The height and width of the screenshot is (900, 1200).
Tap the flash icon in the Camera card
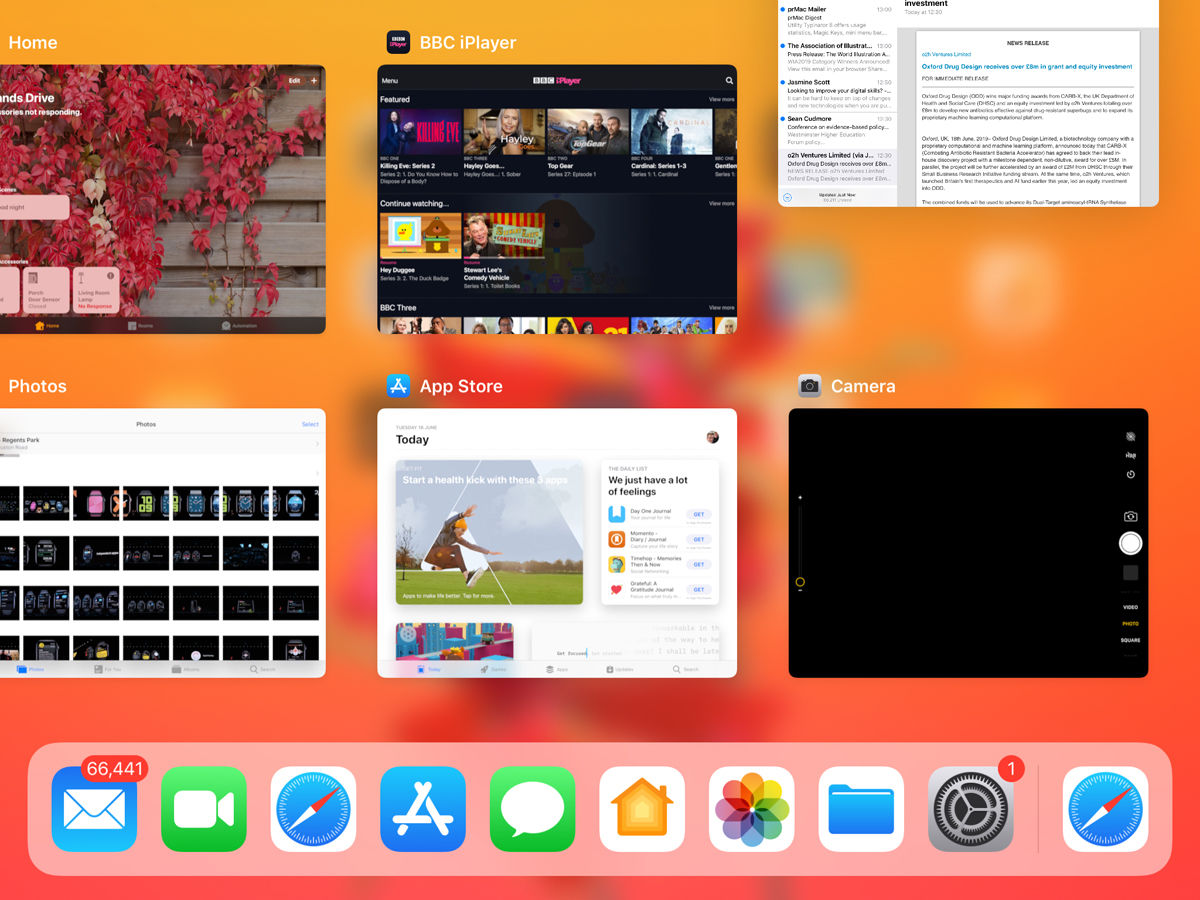pyautogui.click(x=1131, y=436)
